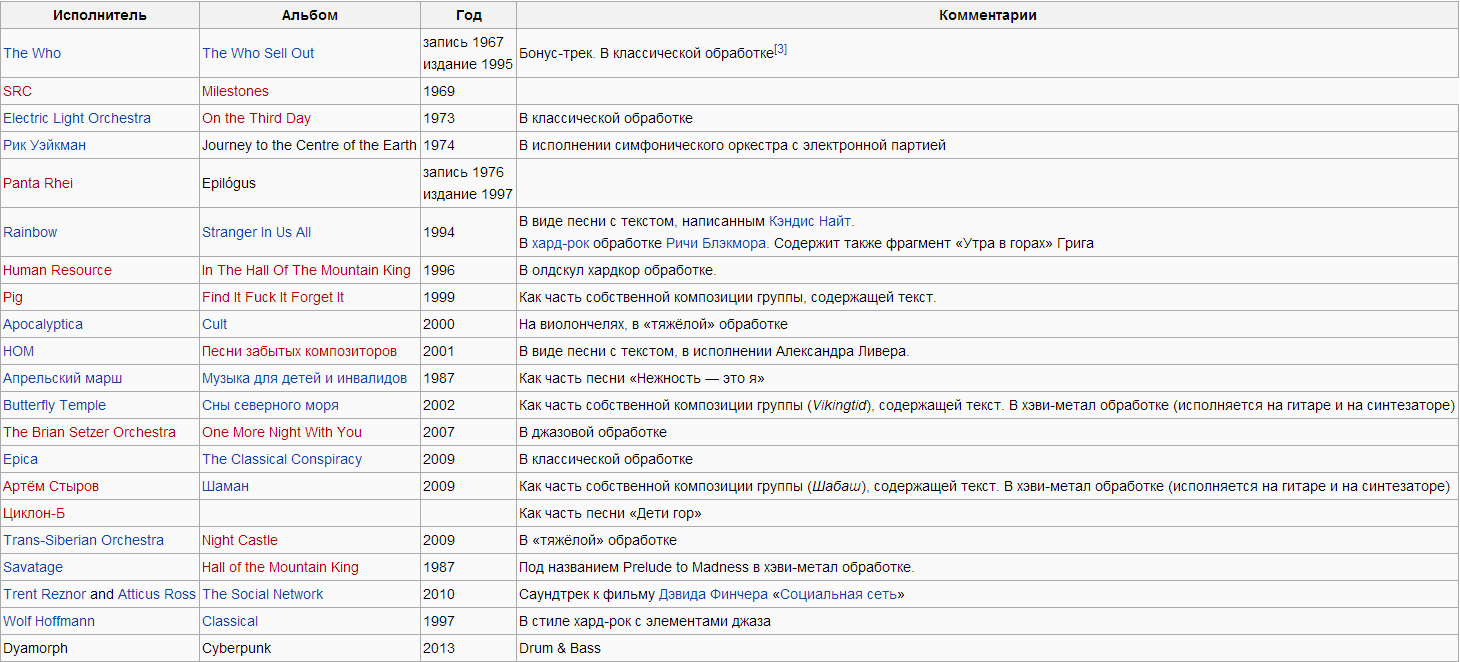
Task: Open The Classical Conspiracy album link
Action: (x=282, y=459)
